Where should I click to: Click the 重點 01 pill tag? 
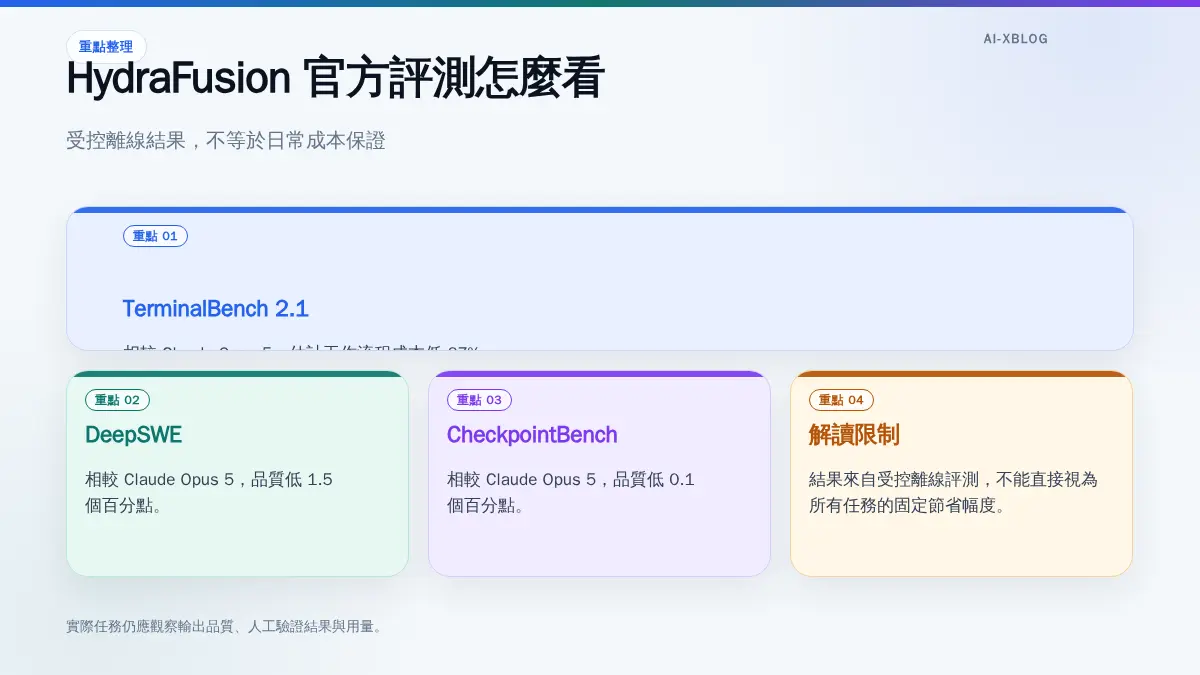(155, 236)
